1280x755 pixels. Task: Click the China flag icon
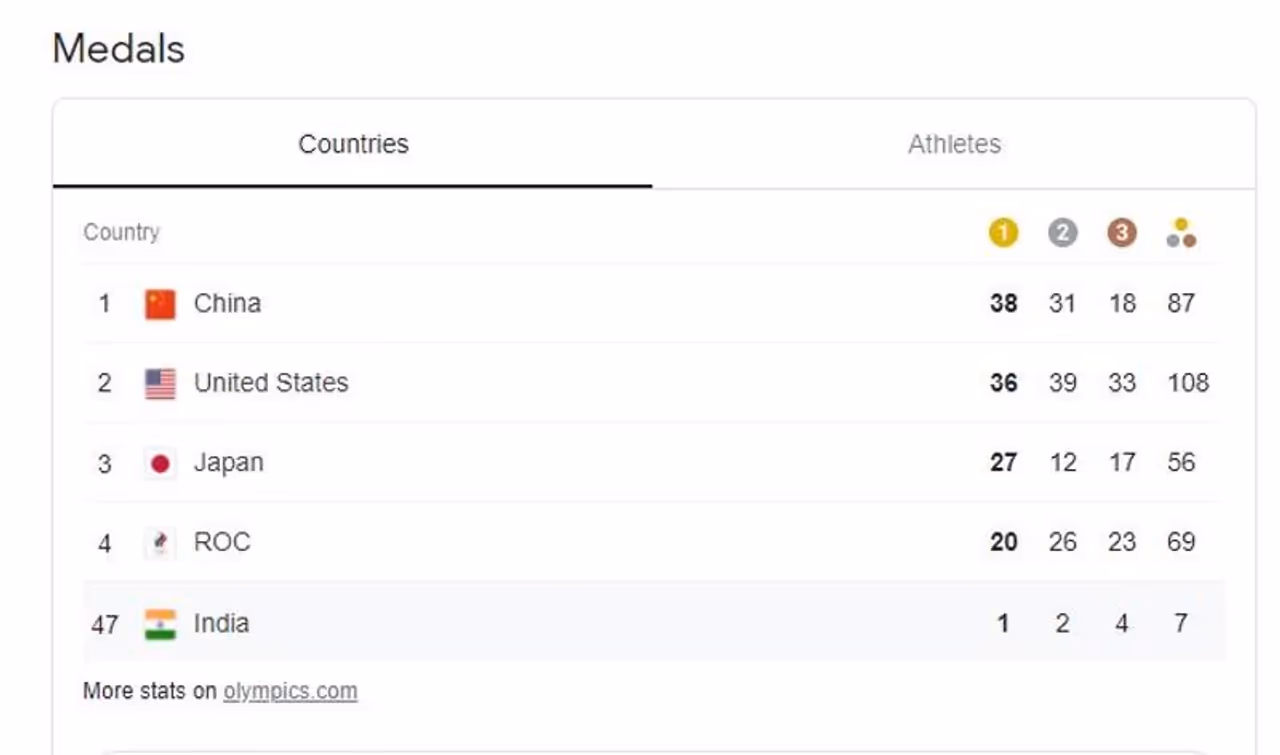pos(160,304)
